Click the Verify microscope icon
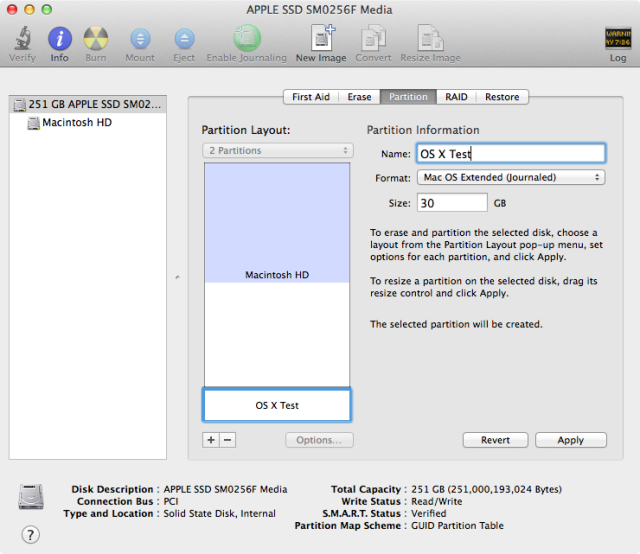The width and height of the screenshot is (640, 554). pyautogui.click(x=23, y=38)
